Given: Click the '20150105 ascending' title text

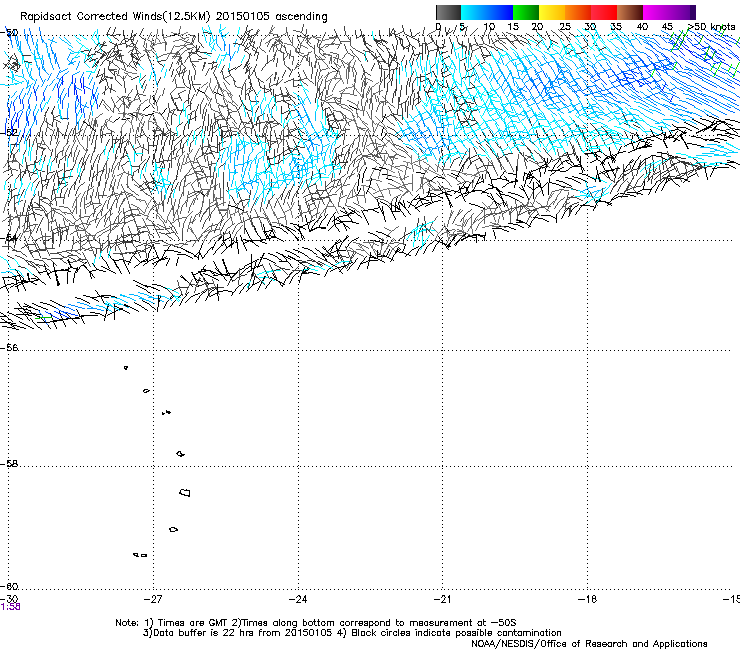Looking at the screenshot, I should [x=271, y=17].
